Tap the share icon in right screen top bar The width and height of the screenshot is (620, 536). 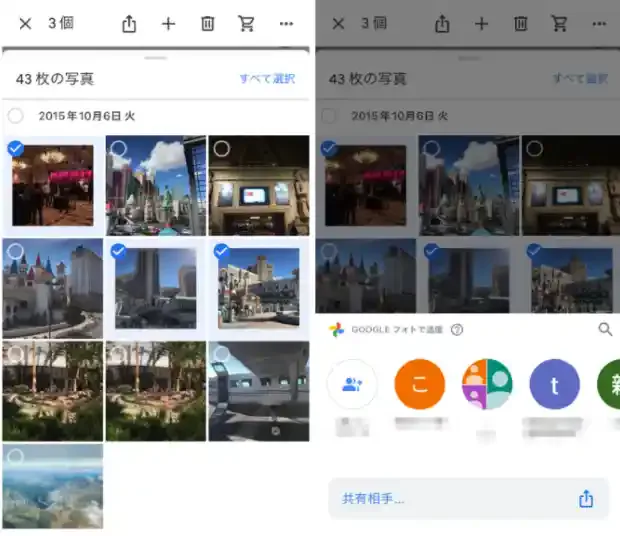[442, 24]
